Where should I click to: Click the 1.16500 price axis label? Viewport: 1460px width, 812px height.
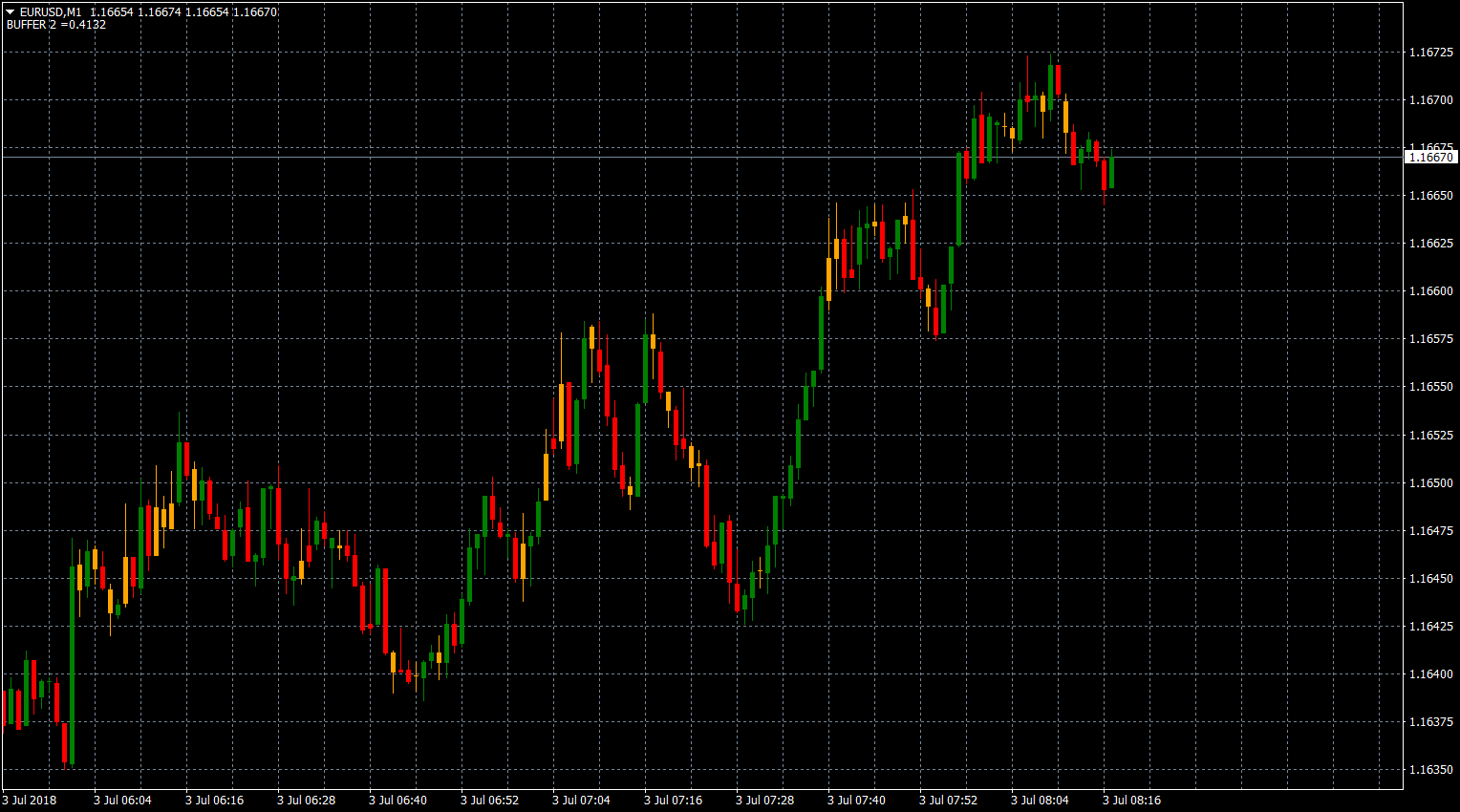[1431, 483]
